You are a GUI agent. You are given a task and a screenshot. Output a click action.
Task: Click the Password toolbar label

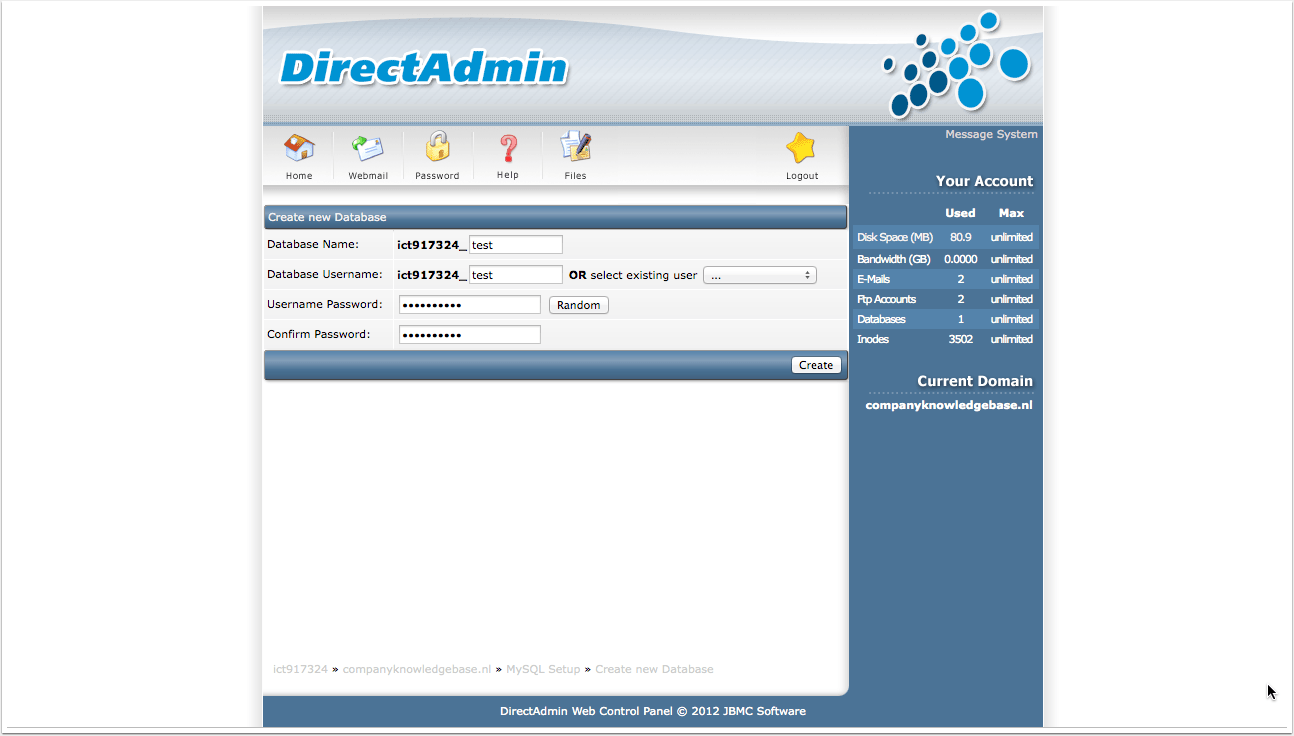pyautogui.click(x=437, y=176)
